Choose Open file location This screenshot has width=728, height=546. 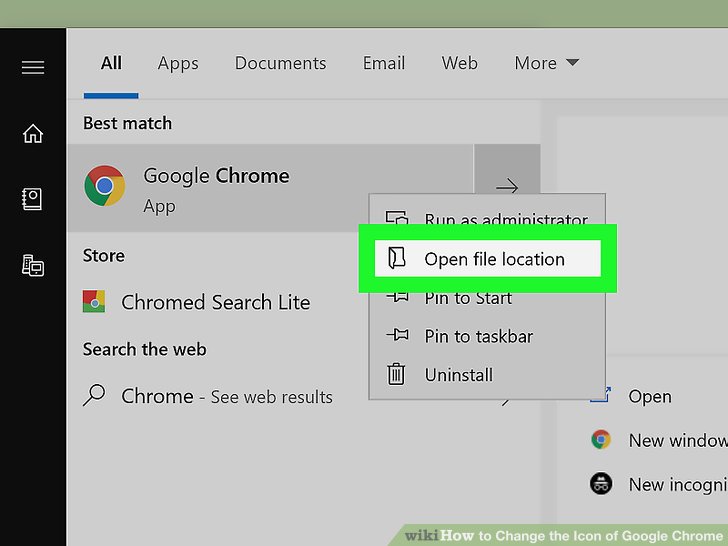[488, 259]
